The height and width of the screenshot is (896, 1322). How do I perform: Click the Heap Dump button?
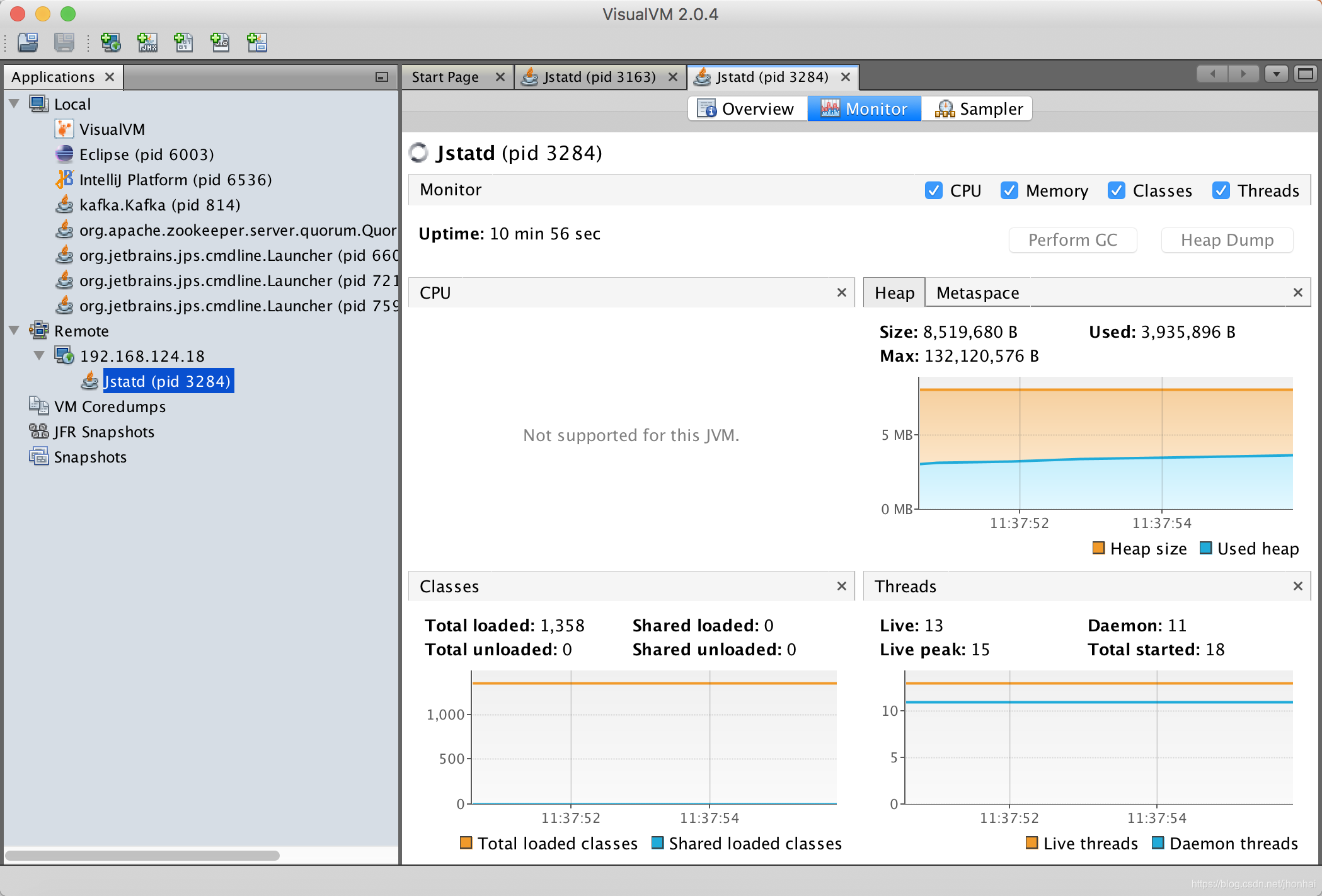(x=1226, y=240)
